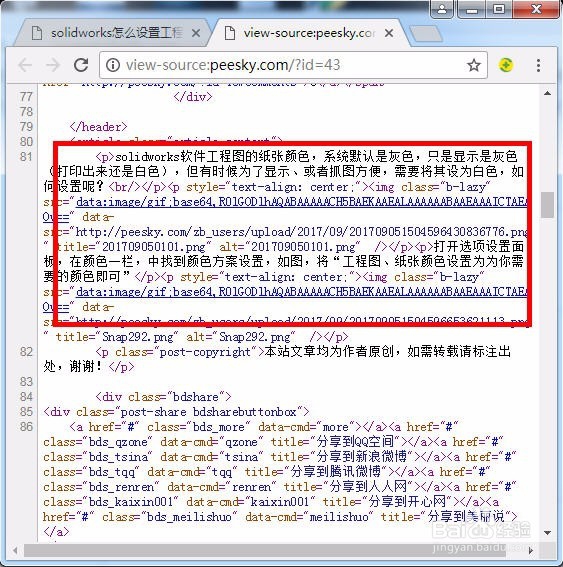Reload the page with the refresh icon
The width and height of the screenshot is (563, 567).
81,65
